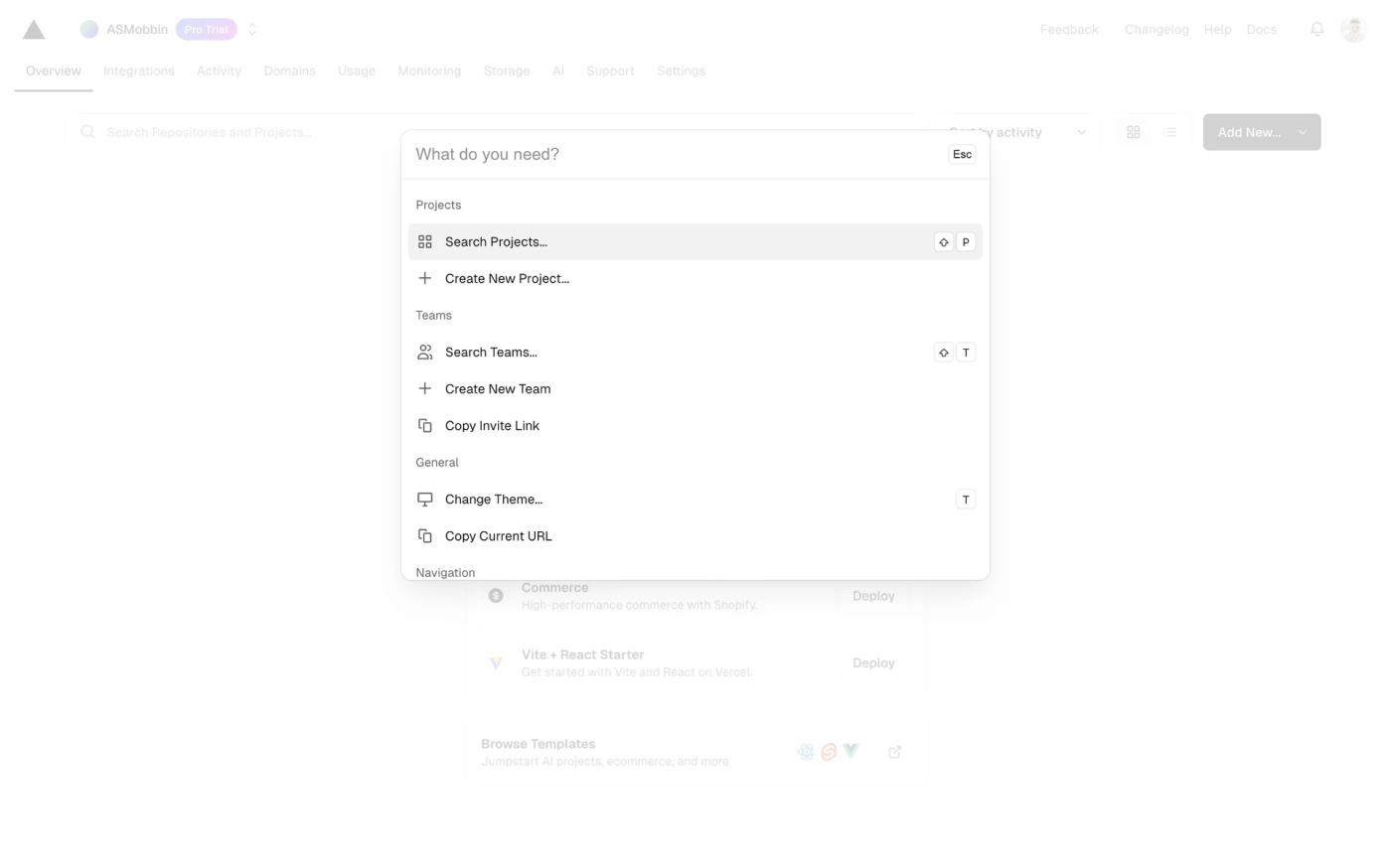Switch to grid view icon
1389x868 pixels.
coord(1133,132)
